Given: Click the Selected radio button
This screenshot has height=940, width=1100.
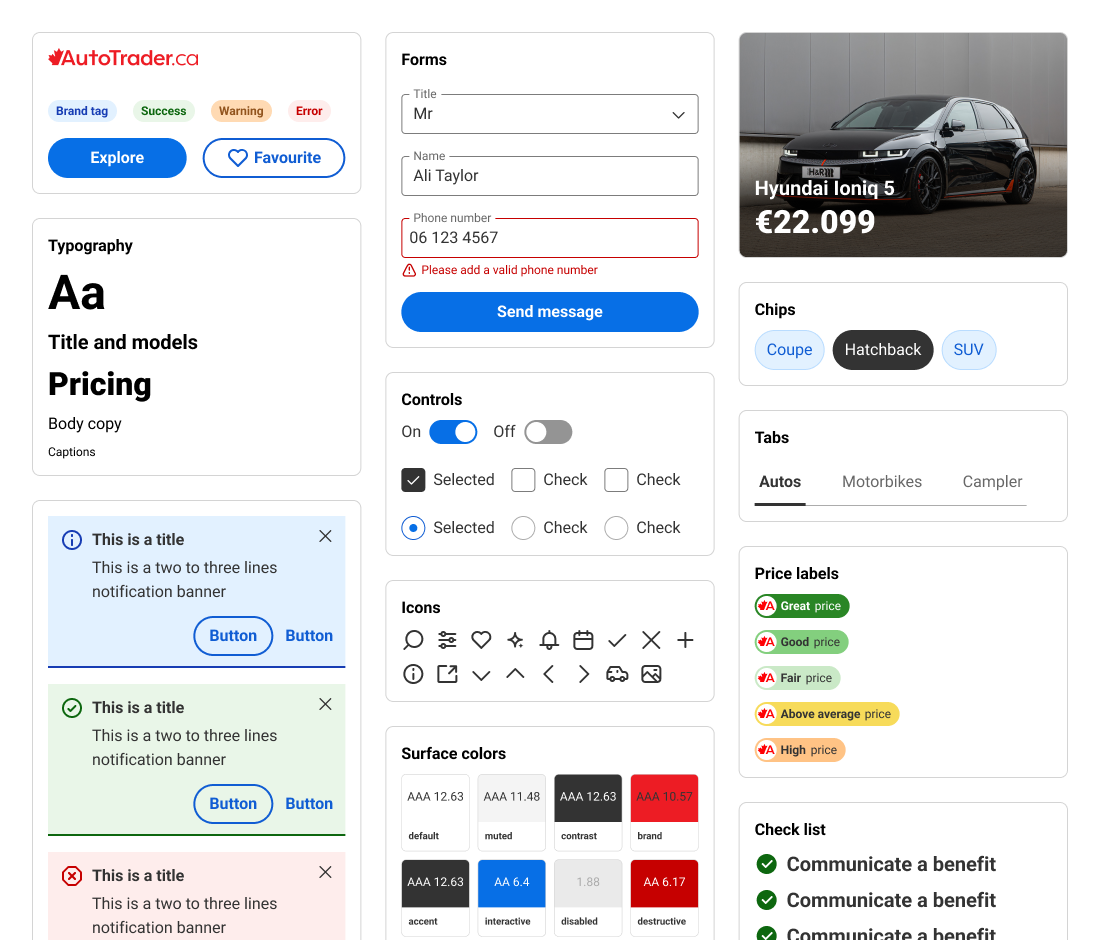Looking at the screenshot, I should click(x=413, y=528).
